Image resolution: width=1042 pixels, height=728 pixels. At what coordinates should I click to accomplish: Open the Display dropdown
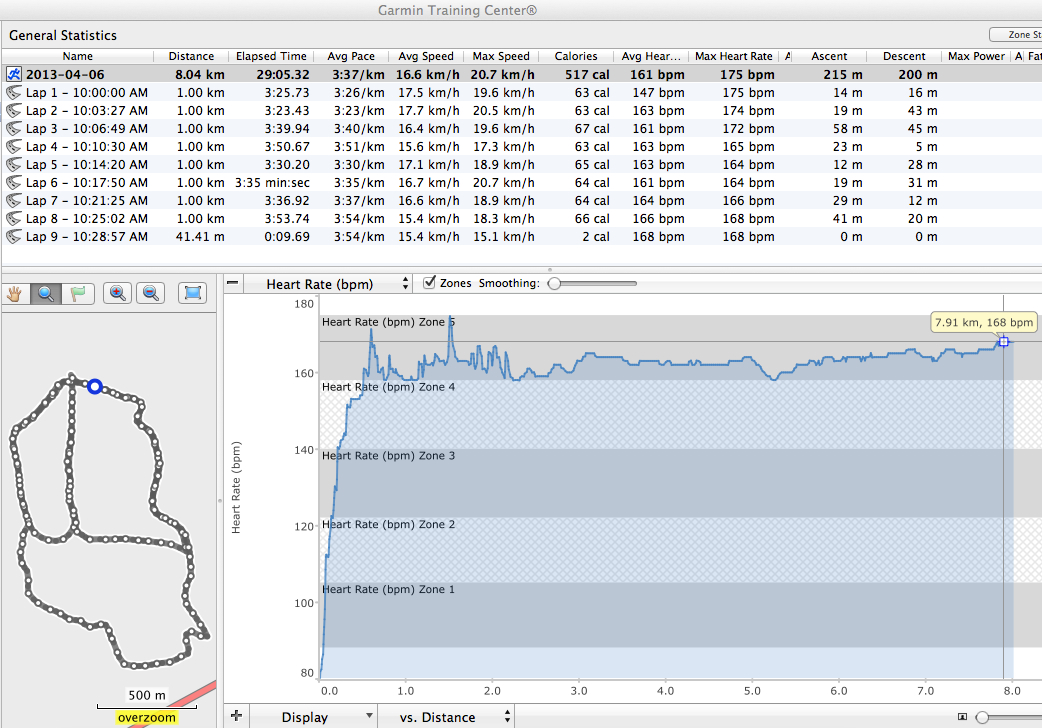point(313,716)
